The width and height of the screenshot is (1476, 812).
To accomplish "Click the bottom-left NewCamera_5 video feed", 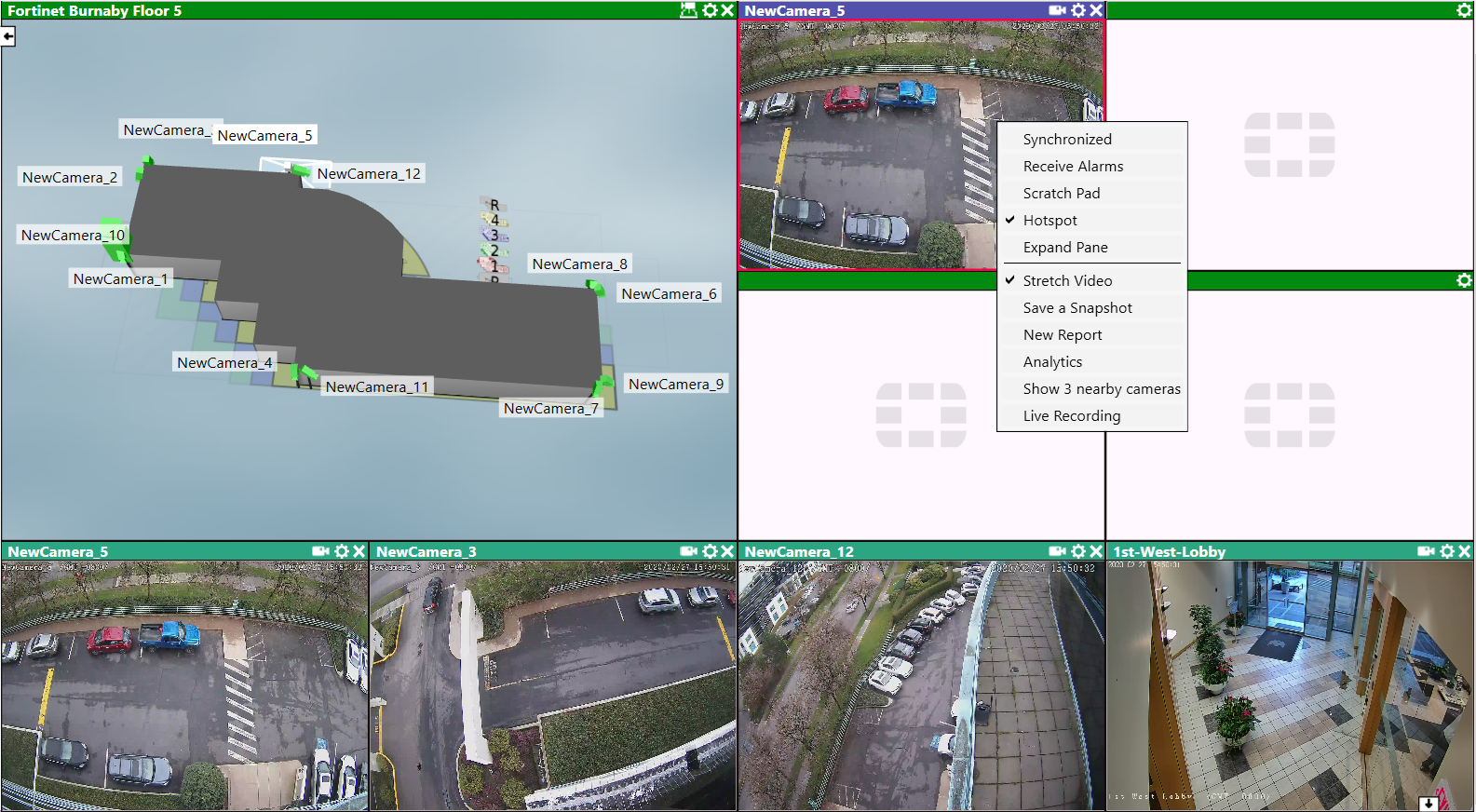I will tap(184, 685).
